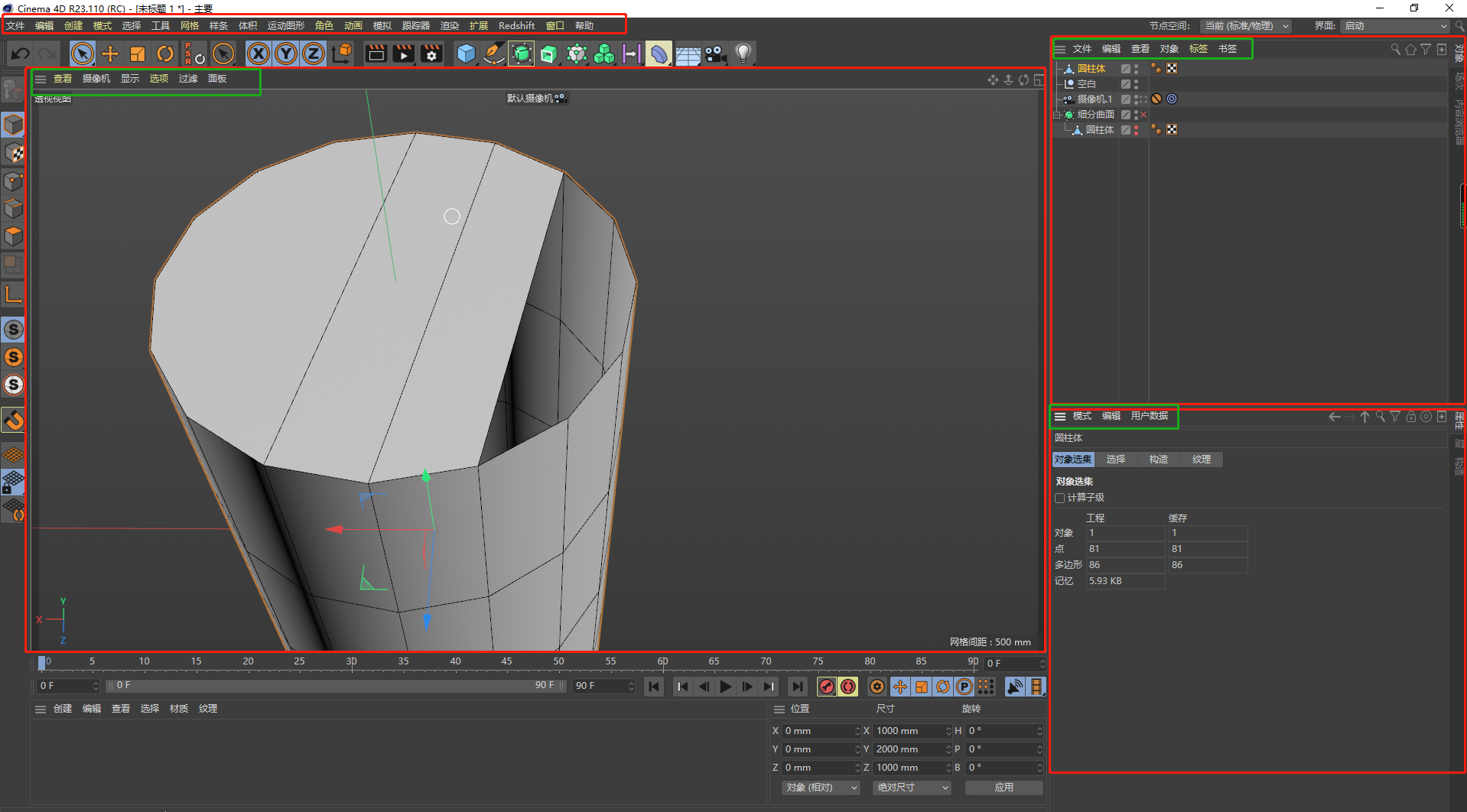Click the Locked Workplane icon in sidebar

[x=13, y=482]
